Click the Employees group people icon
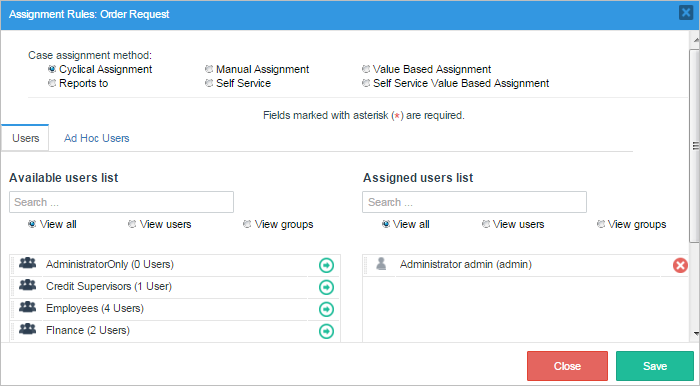The width and height of the screenshot is (700, 386). coord(27,307)
